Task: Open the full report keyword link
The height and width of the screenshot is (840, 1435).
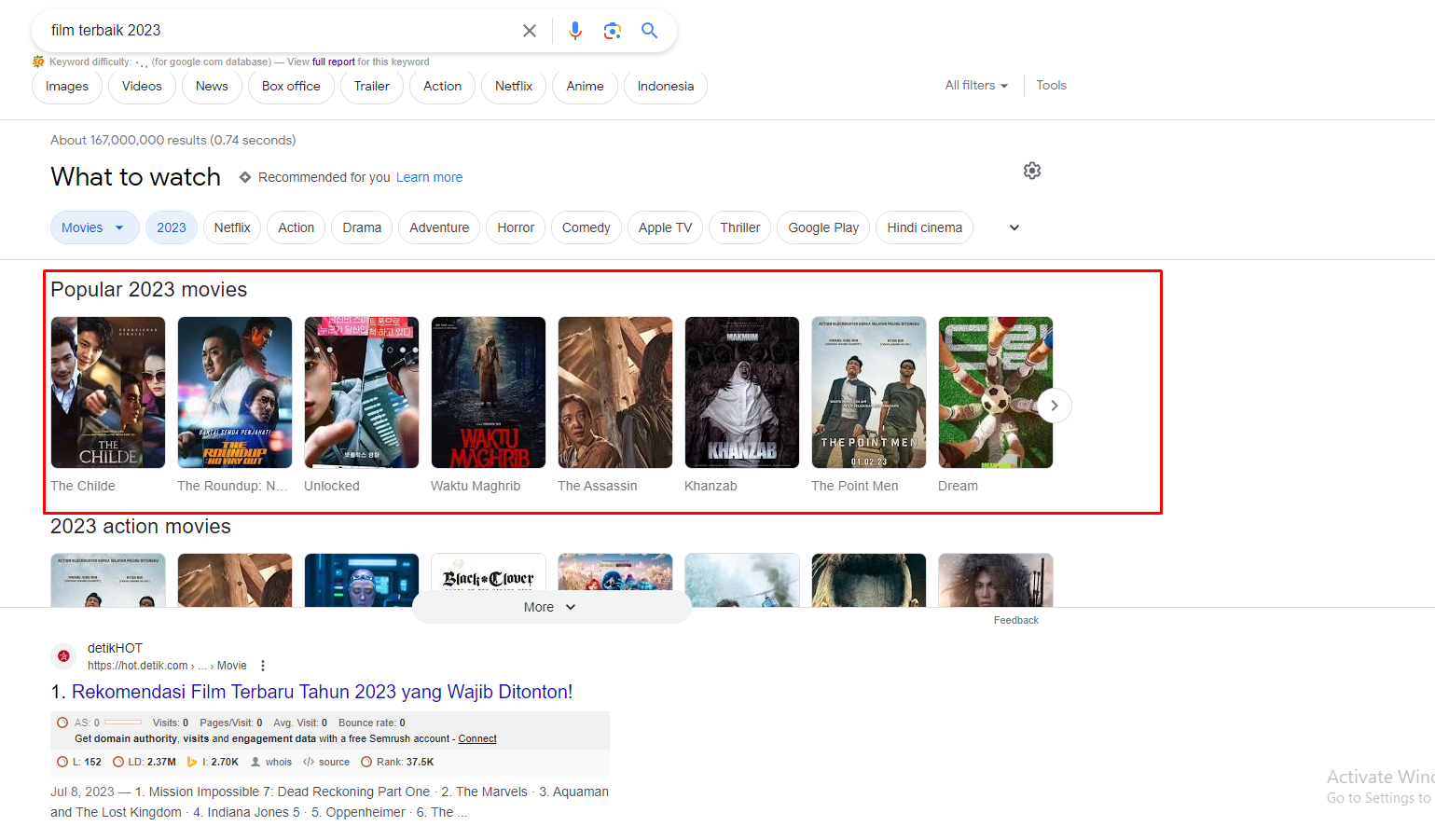Action: [332, 62]
